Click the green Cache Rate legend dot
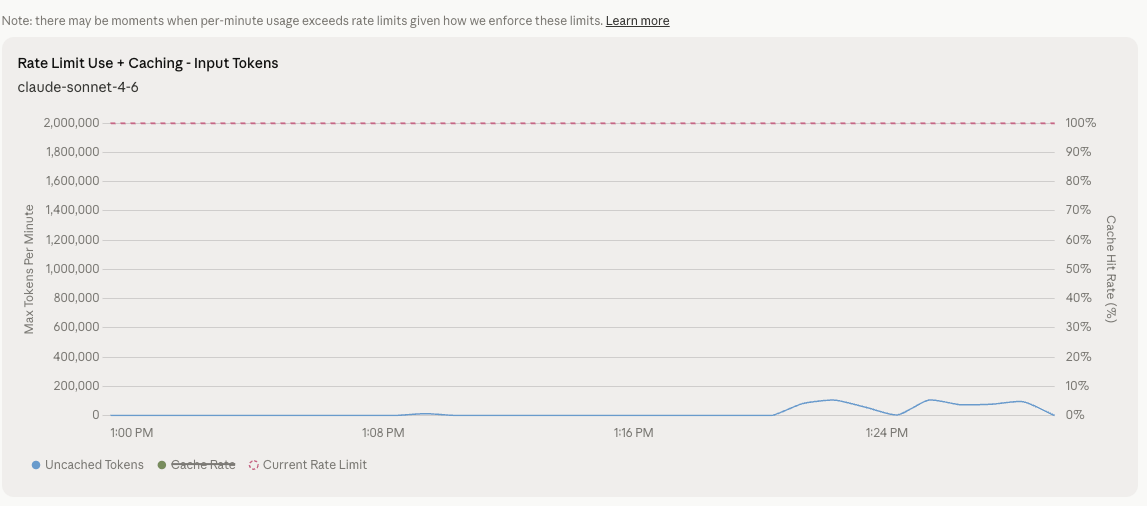 point(162,465)
